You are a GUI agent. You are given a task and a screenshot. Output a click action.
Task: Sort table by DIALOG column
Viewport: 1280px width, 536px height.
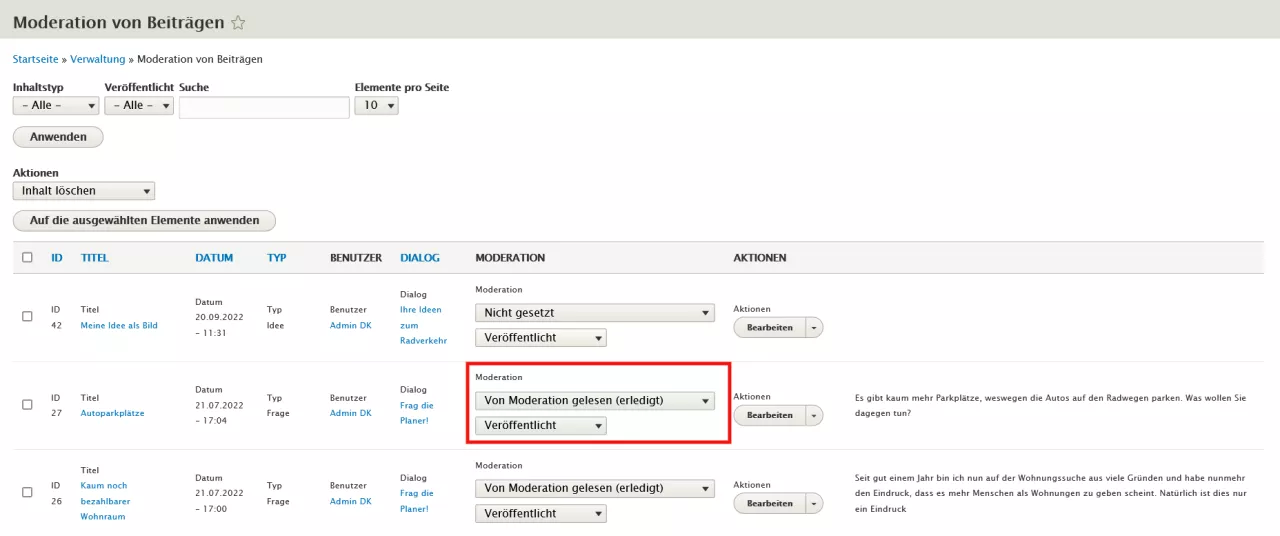coord(420,258)
